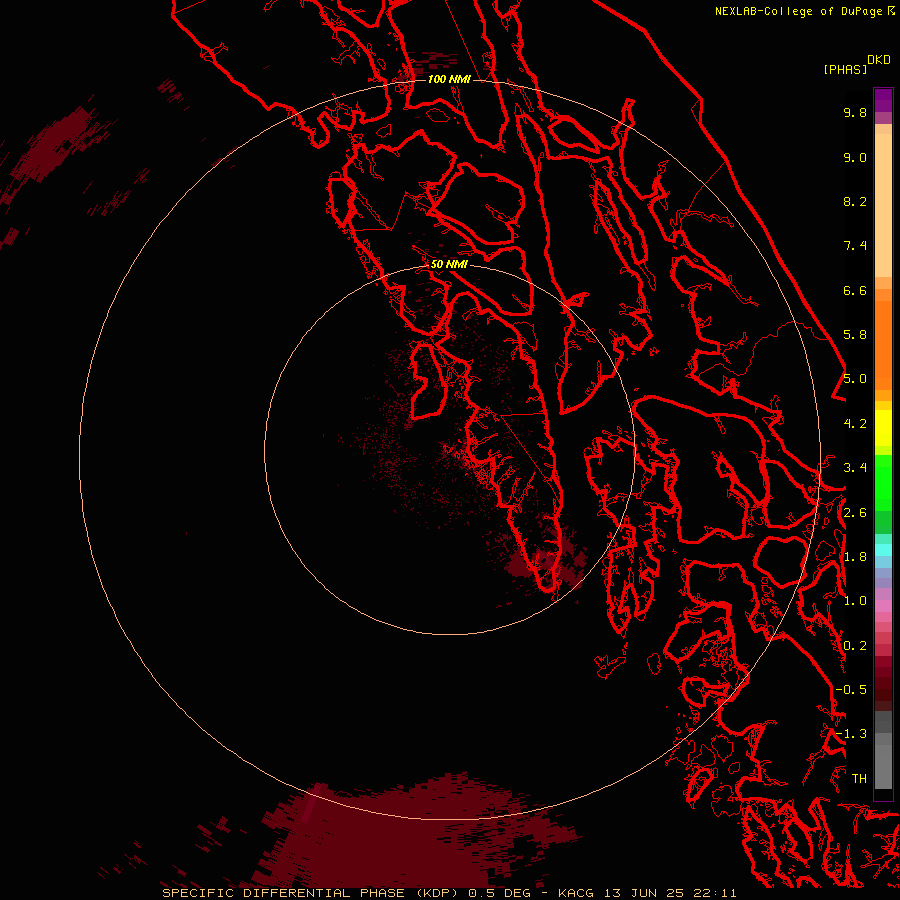Click the 8.2 legend value
900x900 pixels.
click(855, 201)
